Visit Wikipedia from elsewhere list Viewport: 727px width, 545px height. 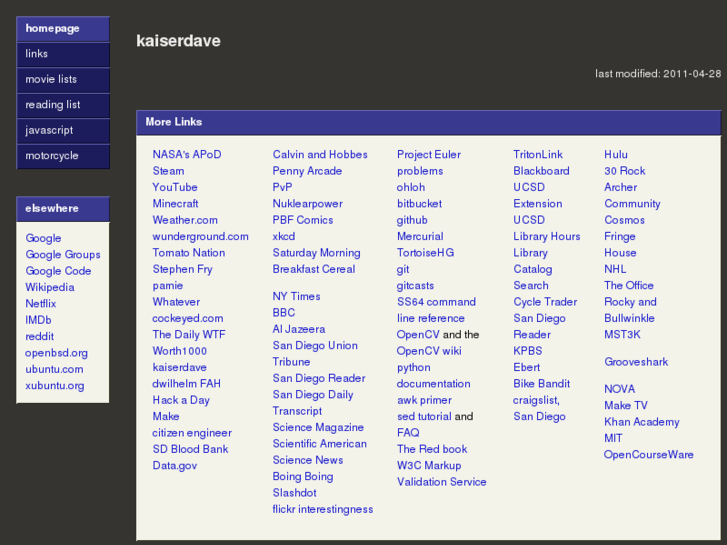(x=50, y=287)
